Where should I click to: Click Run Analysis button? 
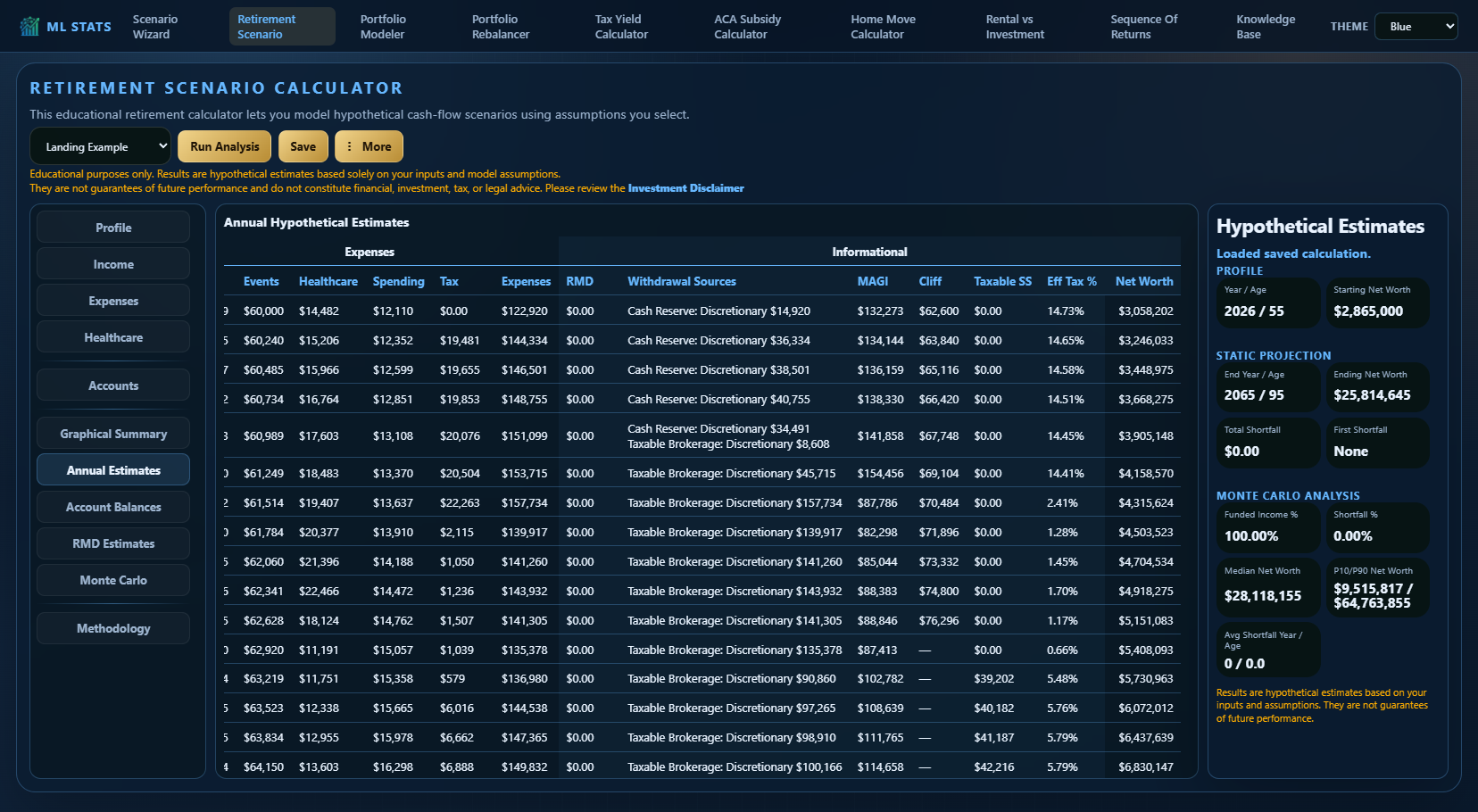pos(224,146)
